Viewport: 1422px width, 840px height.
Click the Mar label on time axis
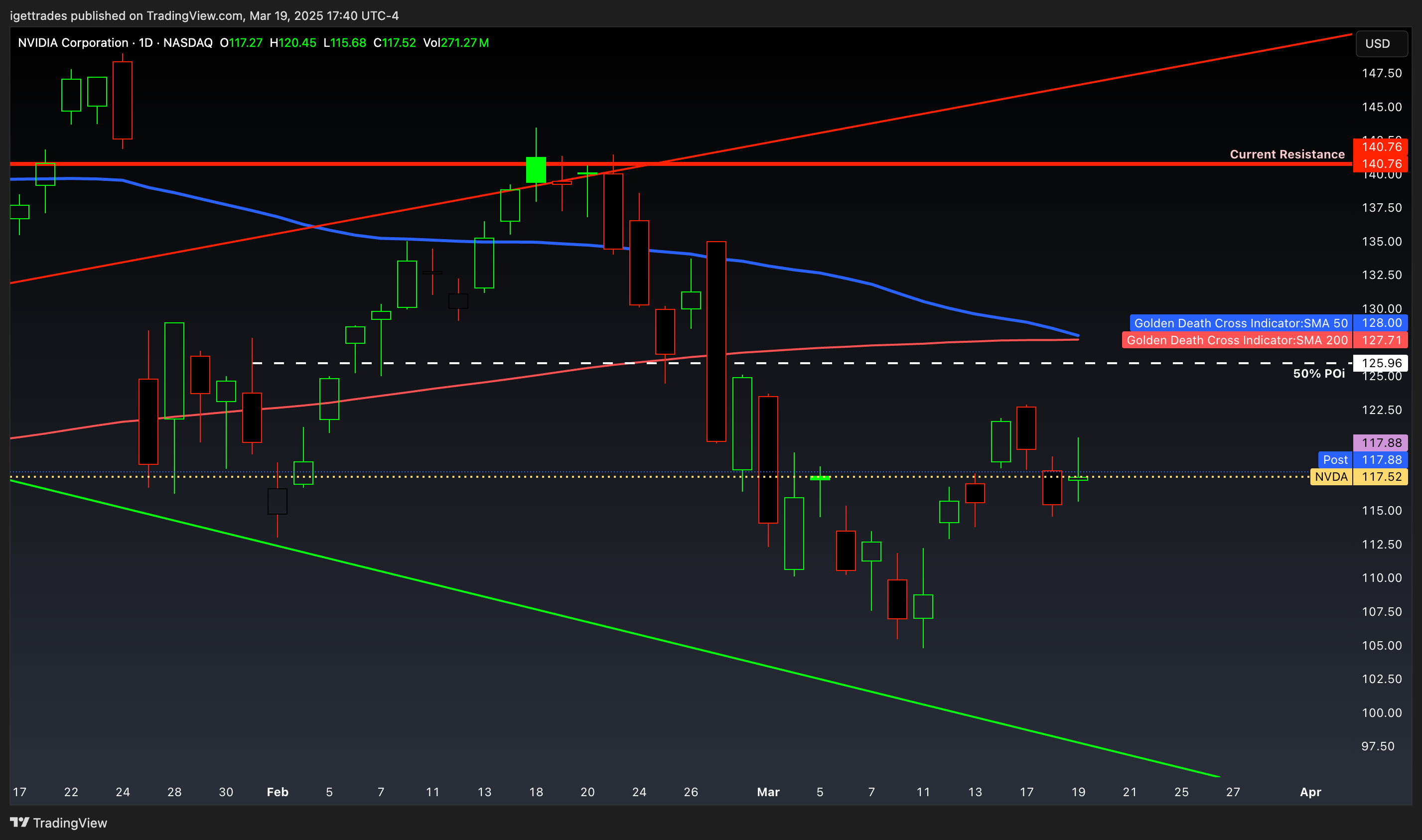pyautogui.click(x=768, y=792)
